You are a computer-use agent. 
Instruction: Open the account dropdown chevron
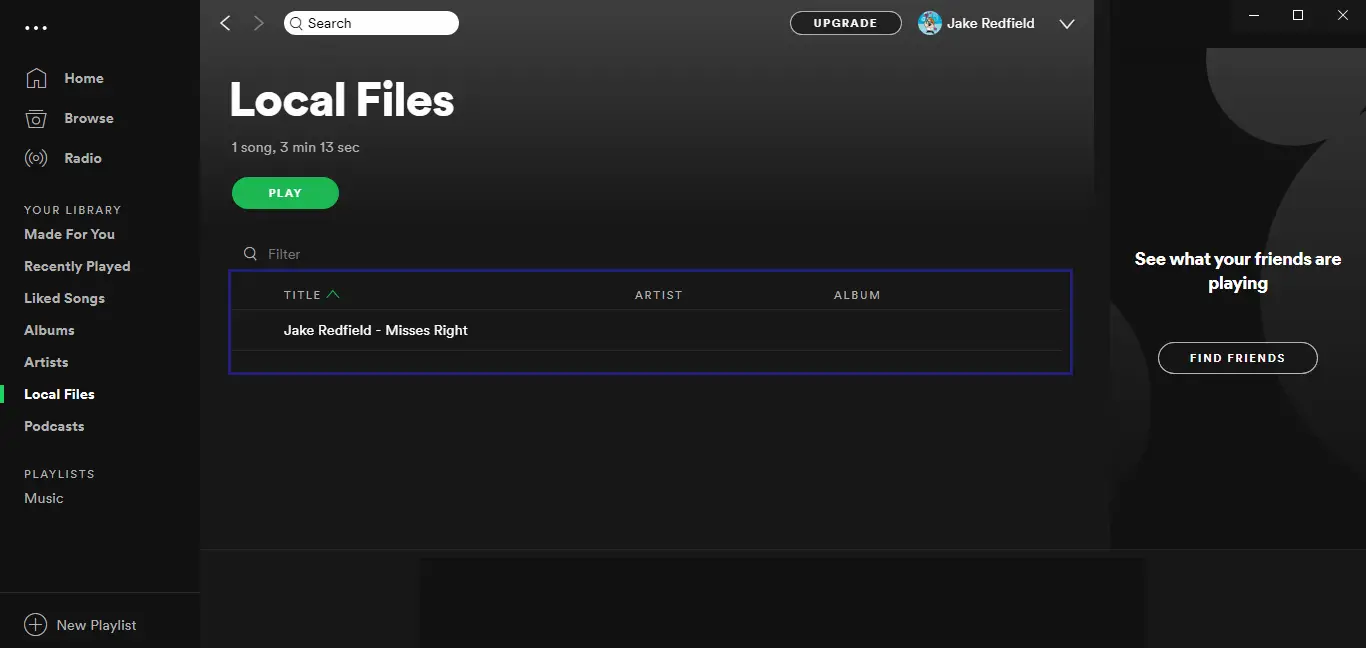tap(1066, 23)
